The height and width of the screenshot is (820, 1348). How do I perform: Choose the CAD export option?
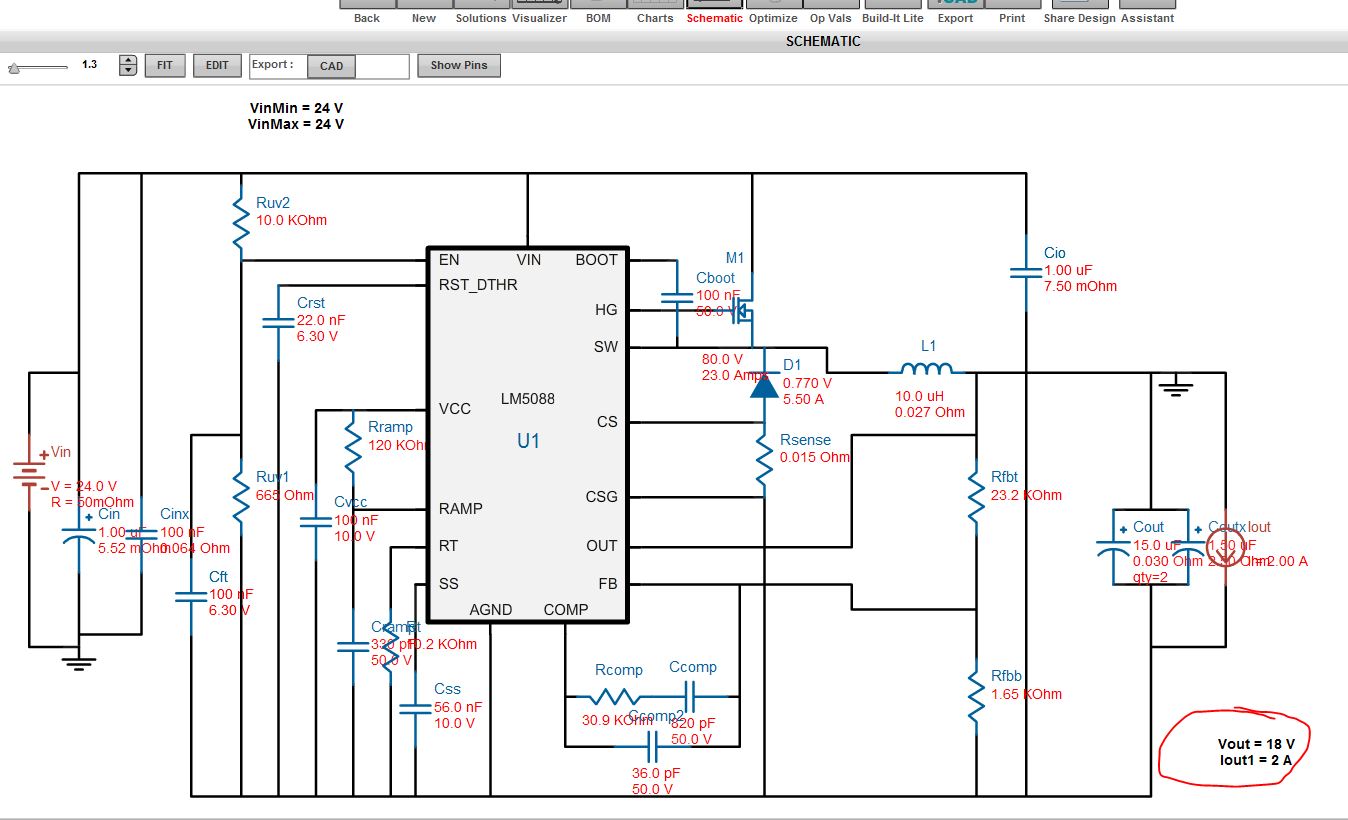[x=331, y=66]
